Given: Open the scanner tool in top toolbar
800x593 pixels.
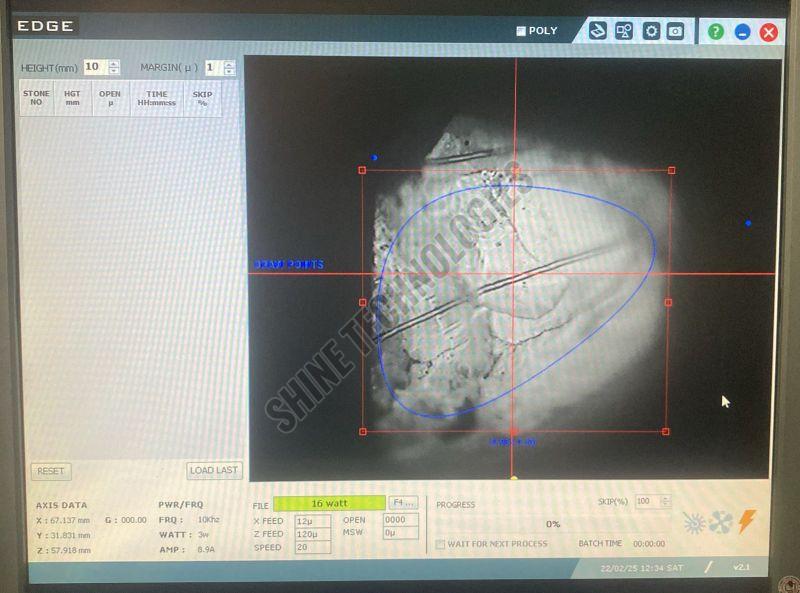Looking at the screenshot, I should [x=598, y=31].
